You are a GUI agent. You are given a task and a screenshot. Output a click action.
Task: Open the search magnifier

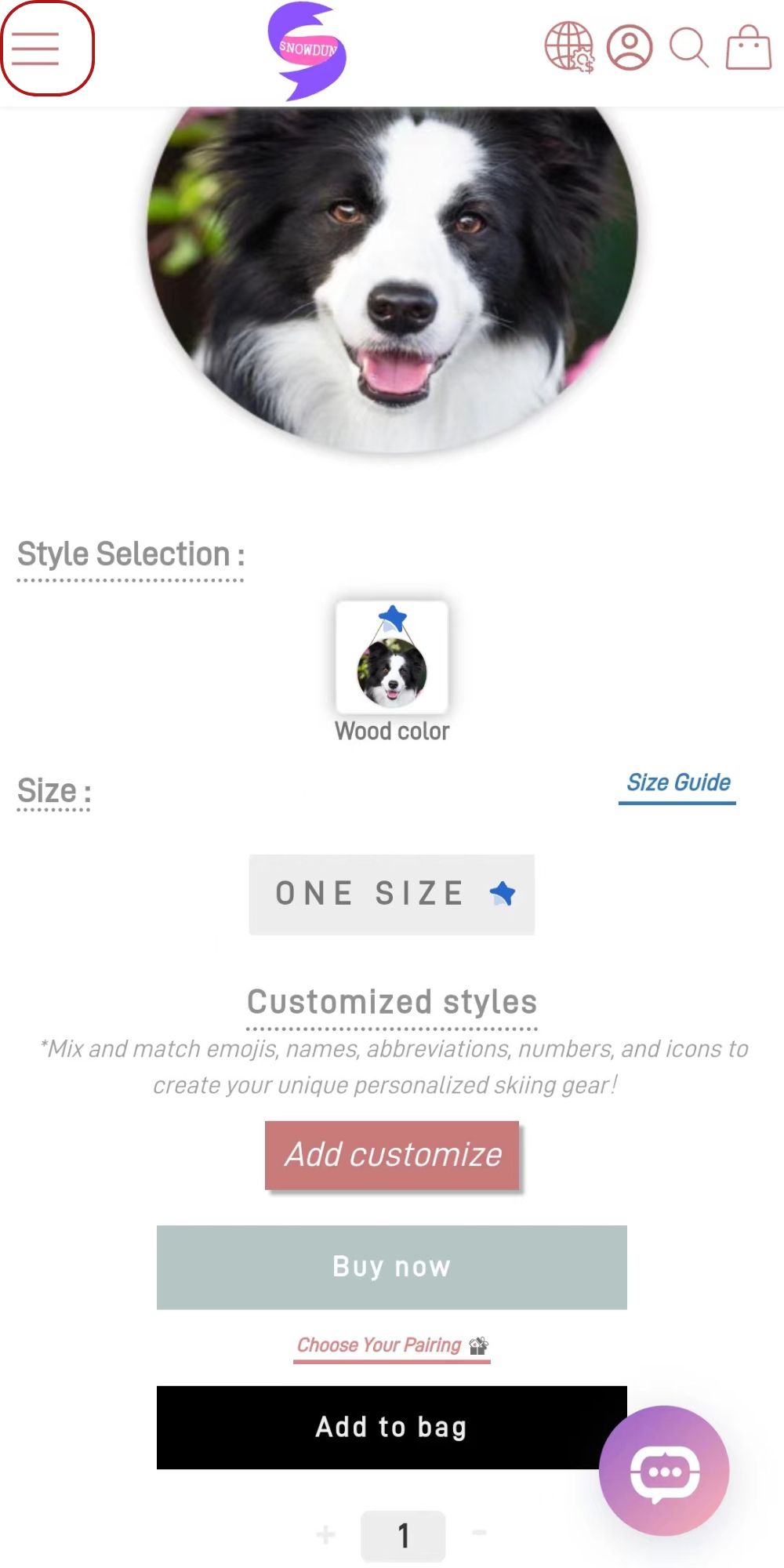point(689,48)
